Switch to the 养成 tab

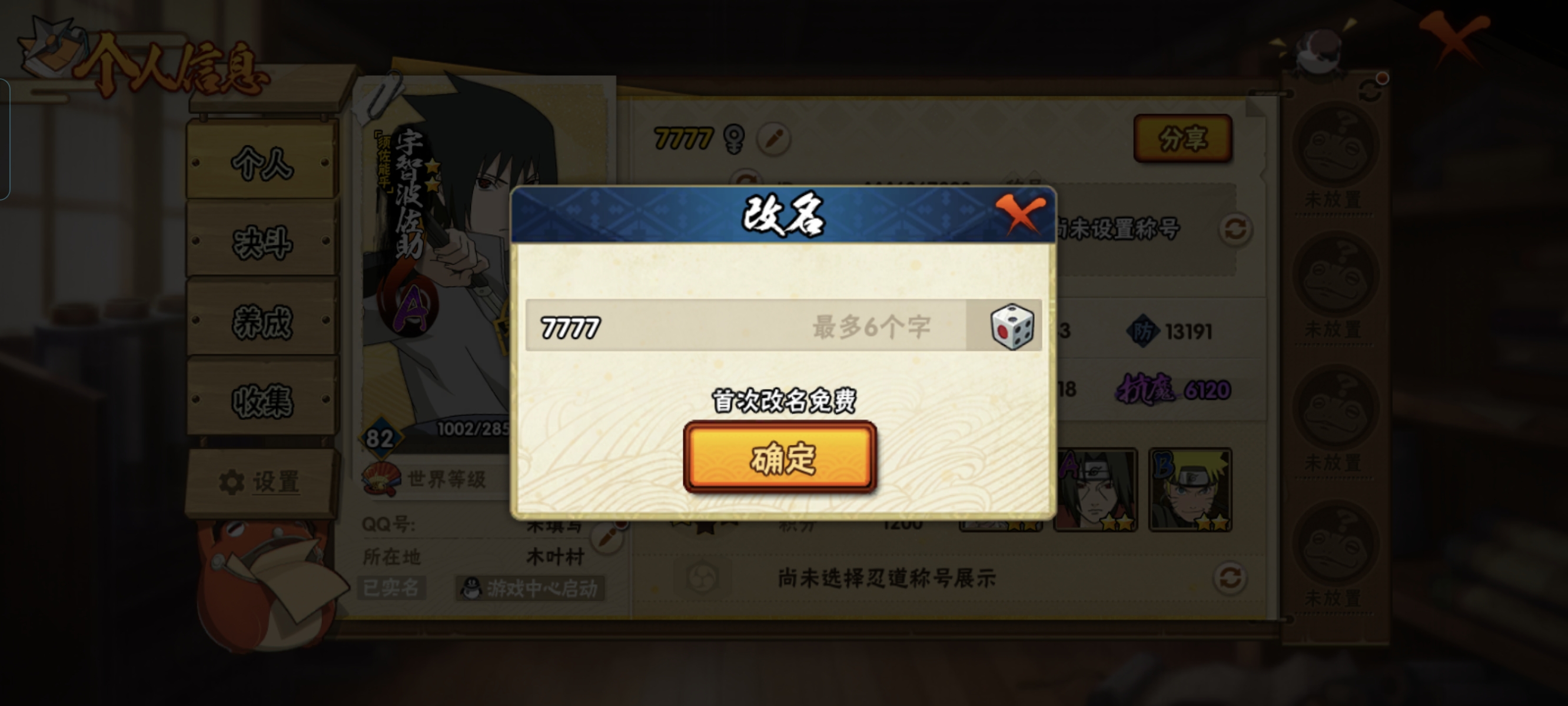(x=263, y=321)
